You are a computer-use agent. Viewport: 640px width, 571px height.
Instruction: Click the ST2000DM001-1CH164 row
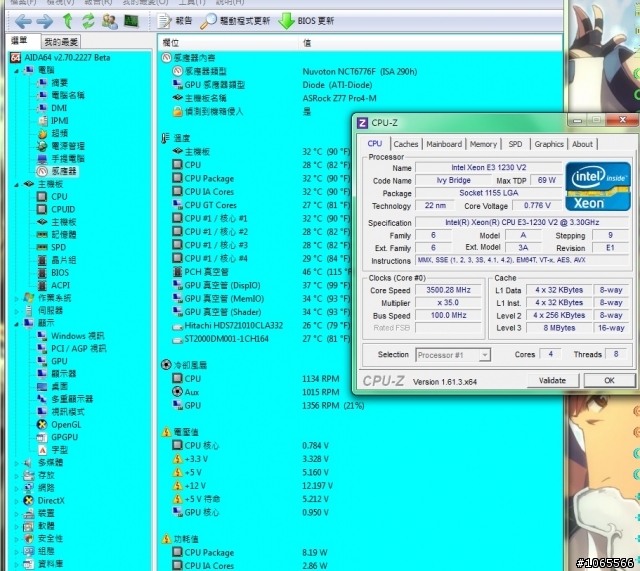tap(261, 339)
